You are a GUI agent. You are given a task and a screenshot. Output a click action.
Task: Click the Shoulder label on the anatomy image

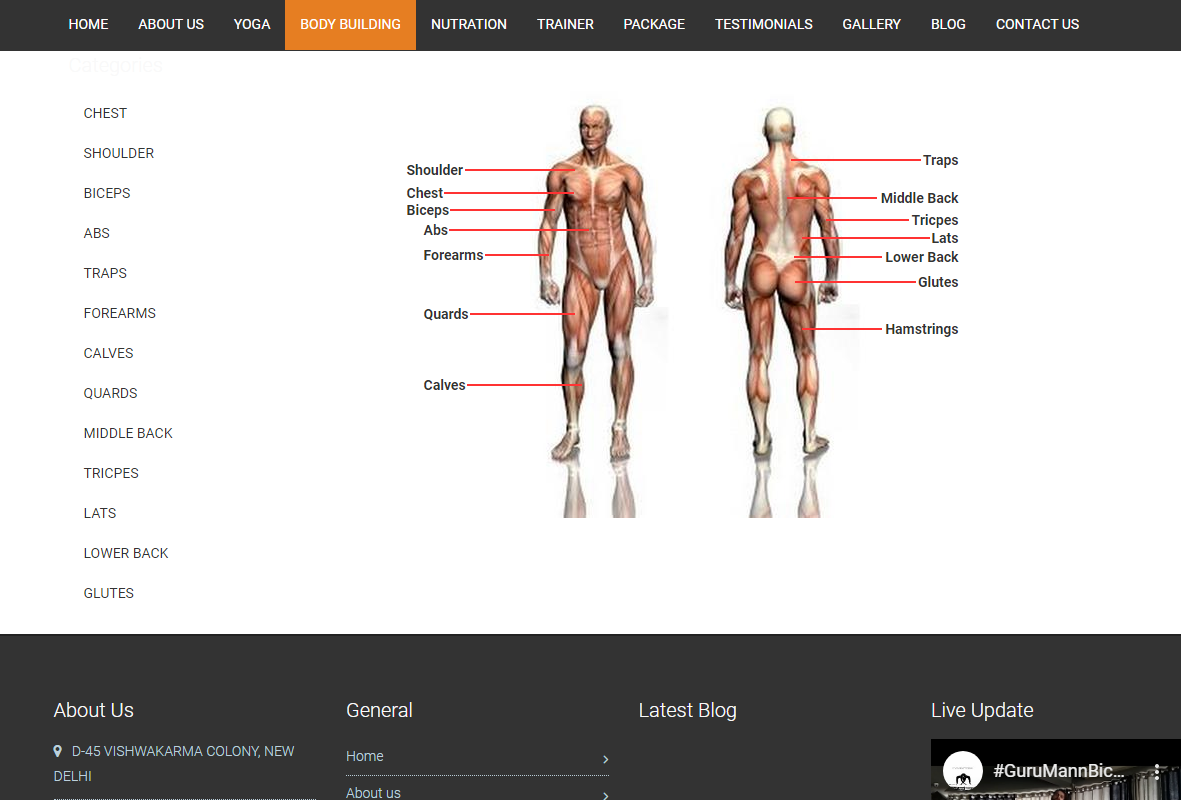[435, 170]
